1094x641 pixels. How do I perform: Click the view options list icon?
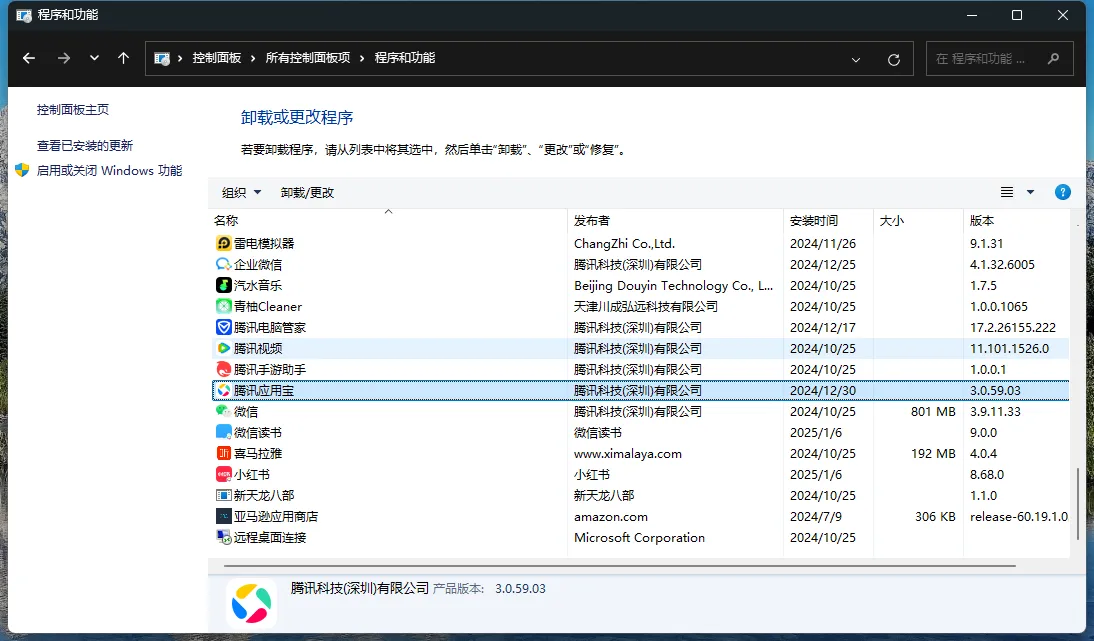click(x=1007, y=193)
